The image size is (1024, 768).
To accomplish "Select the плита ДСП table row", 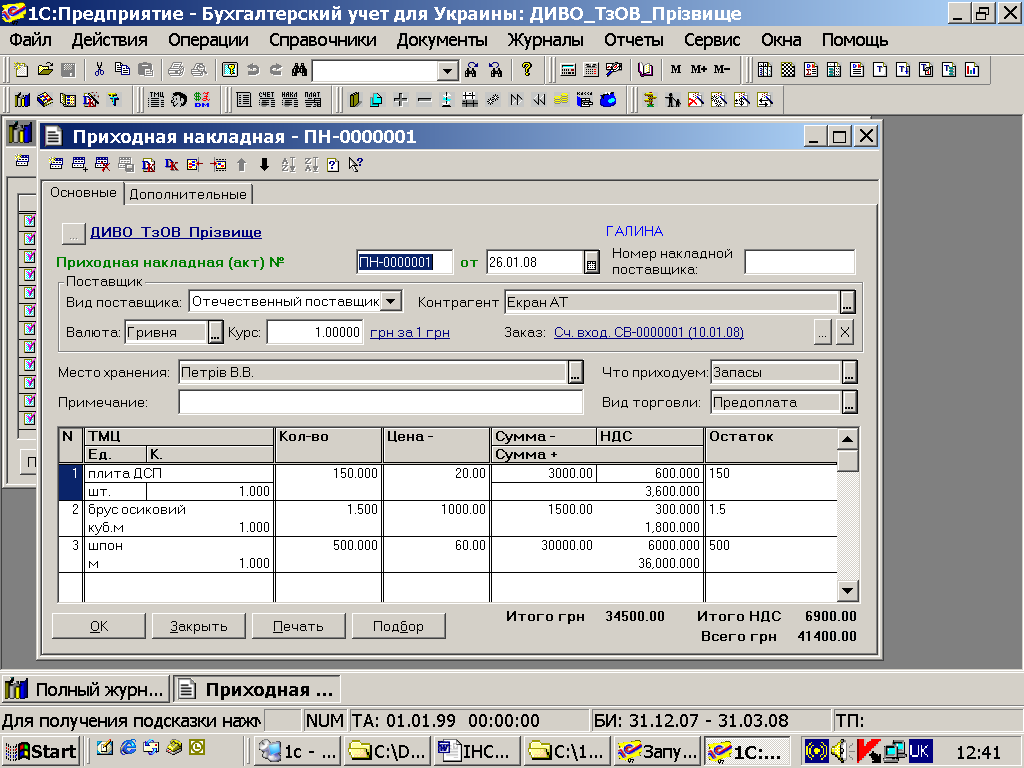I will click(x=447, y=482).
